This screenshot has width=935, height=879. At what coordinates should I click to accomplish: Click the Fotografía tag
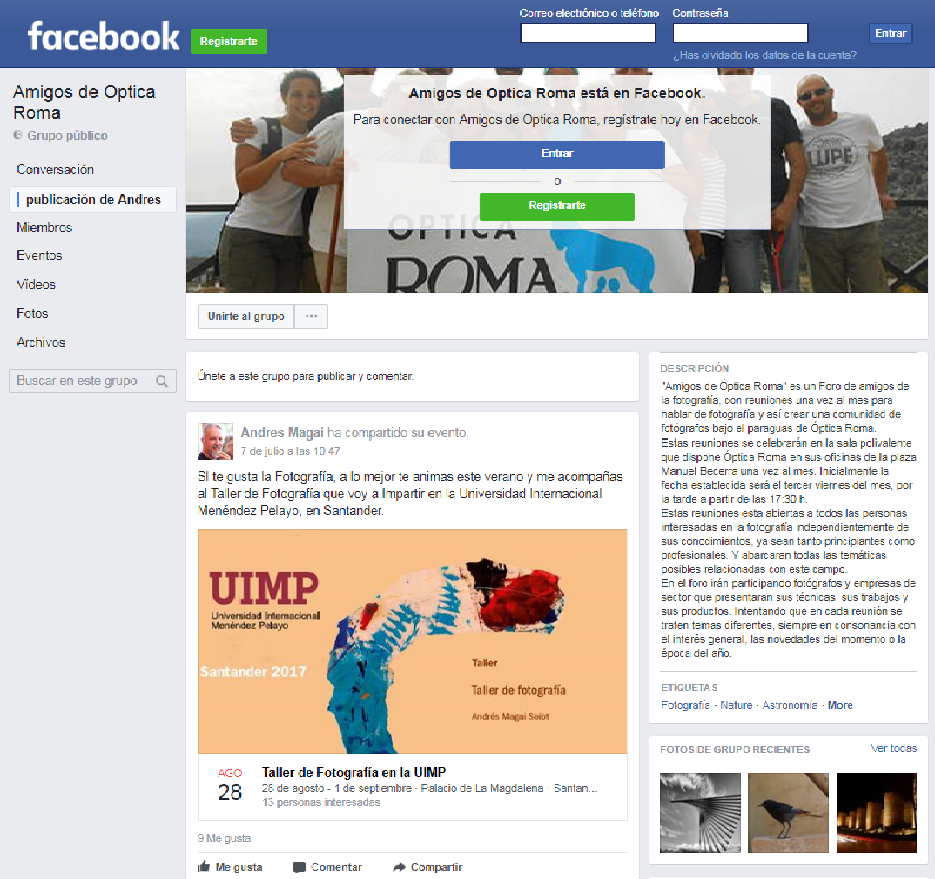click(685, 705)
